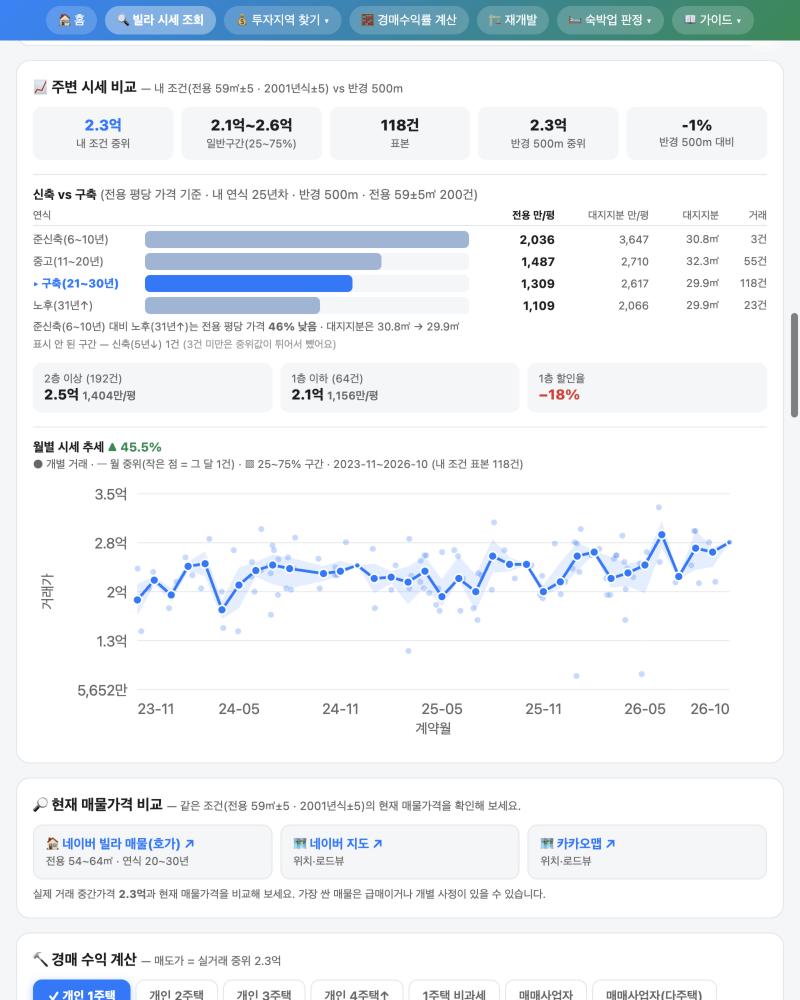Click the map icon in 카카오맵 card
The width and height of the screenshot is (800, 1000).
547,843
